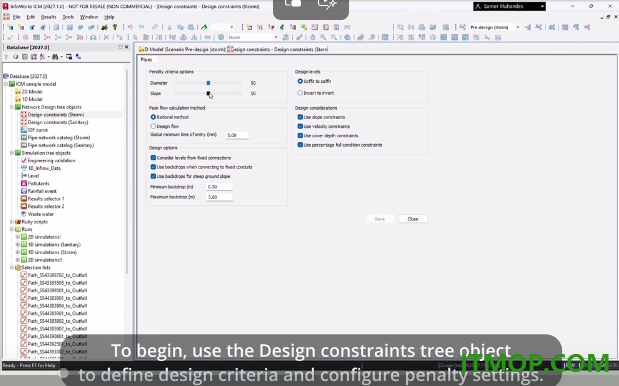
Task: Click the globe icon beside Node dropdown
Action: [221, 37]
